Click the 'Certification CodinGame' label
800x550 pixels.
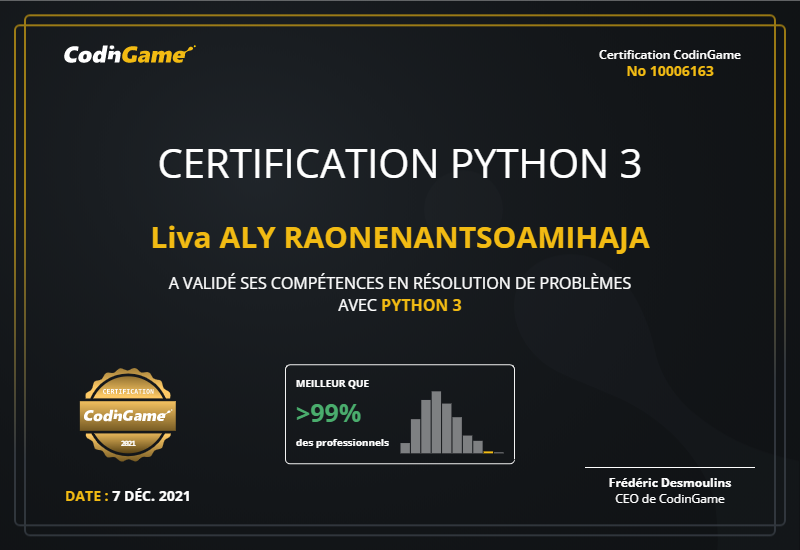(x=670, y=55)
